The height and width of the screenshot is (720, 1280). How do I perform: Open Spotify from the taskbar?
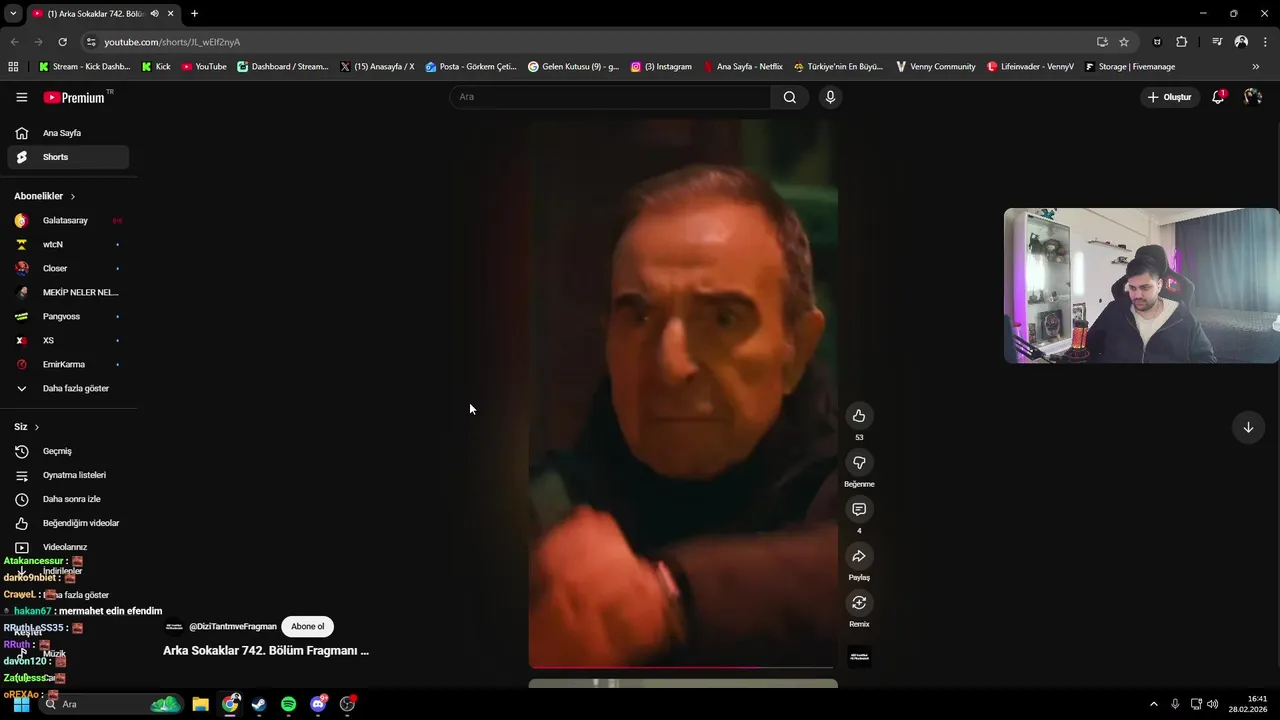[x=288, y=704]
